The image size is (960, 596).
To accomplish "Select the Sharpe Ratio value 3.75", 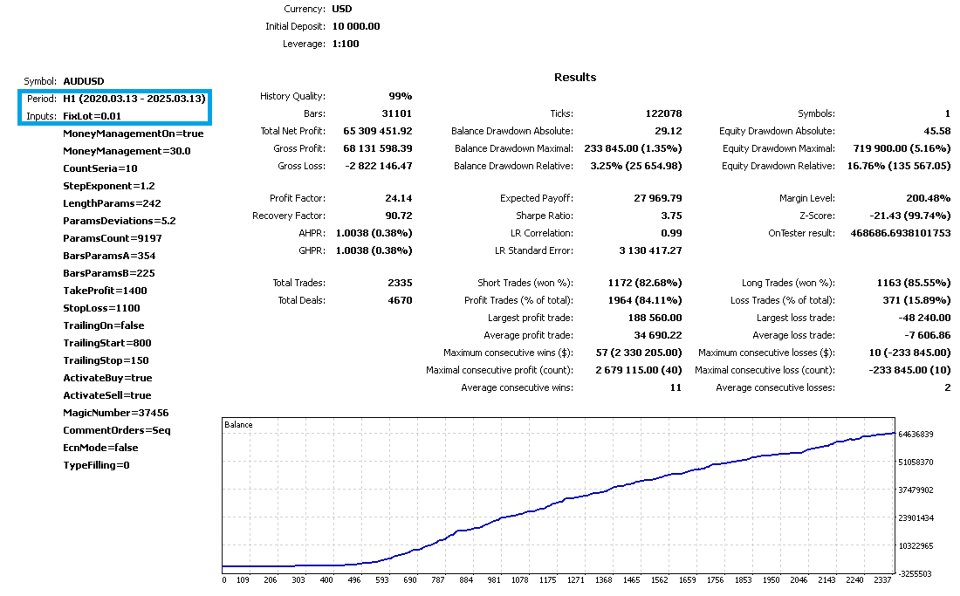I will pyautogui.click(x=671, y=216).
